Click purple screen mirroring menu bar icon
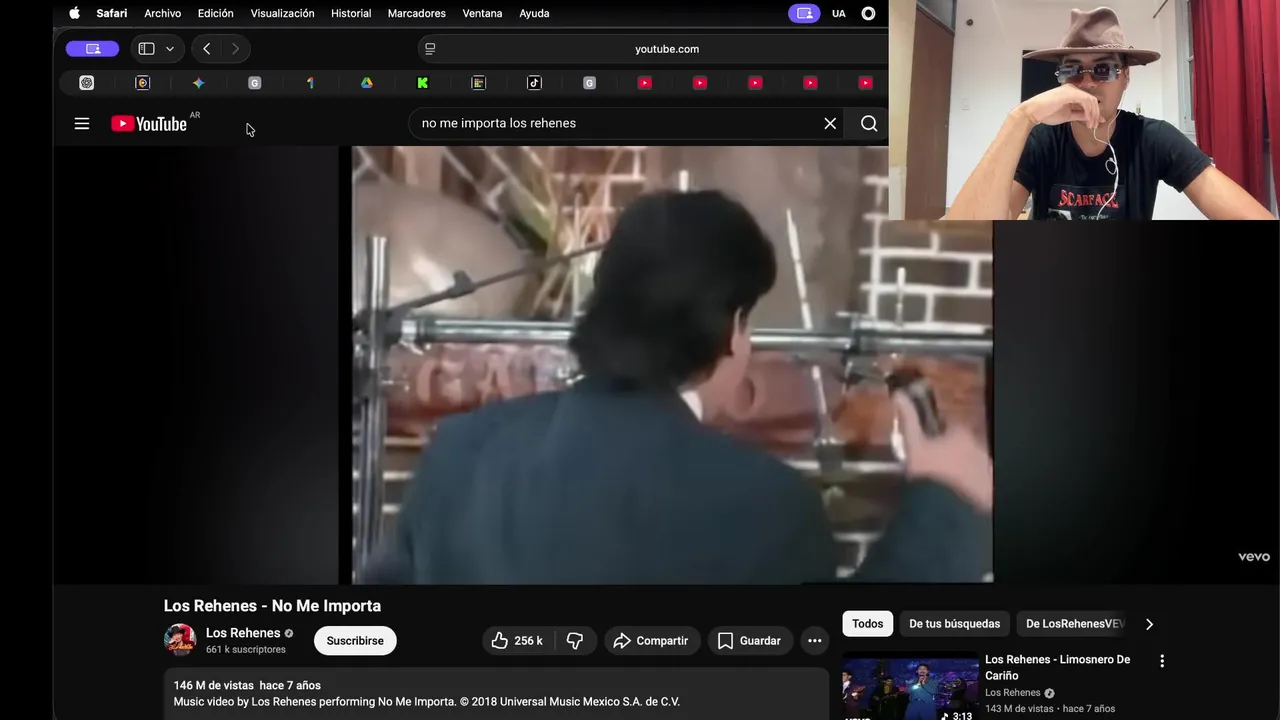The height and width of the screenshot is (720, 1280). pos(804,13)
